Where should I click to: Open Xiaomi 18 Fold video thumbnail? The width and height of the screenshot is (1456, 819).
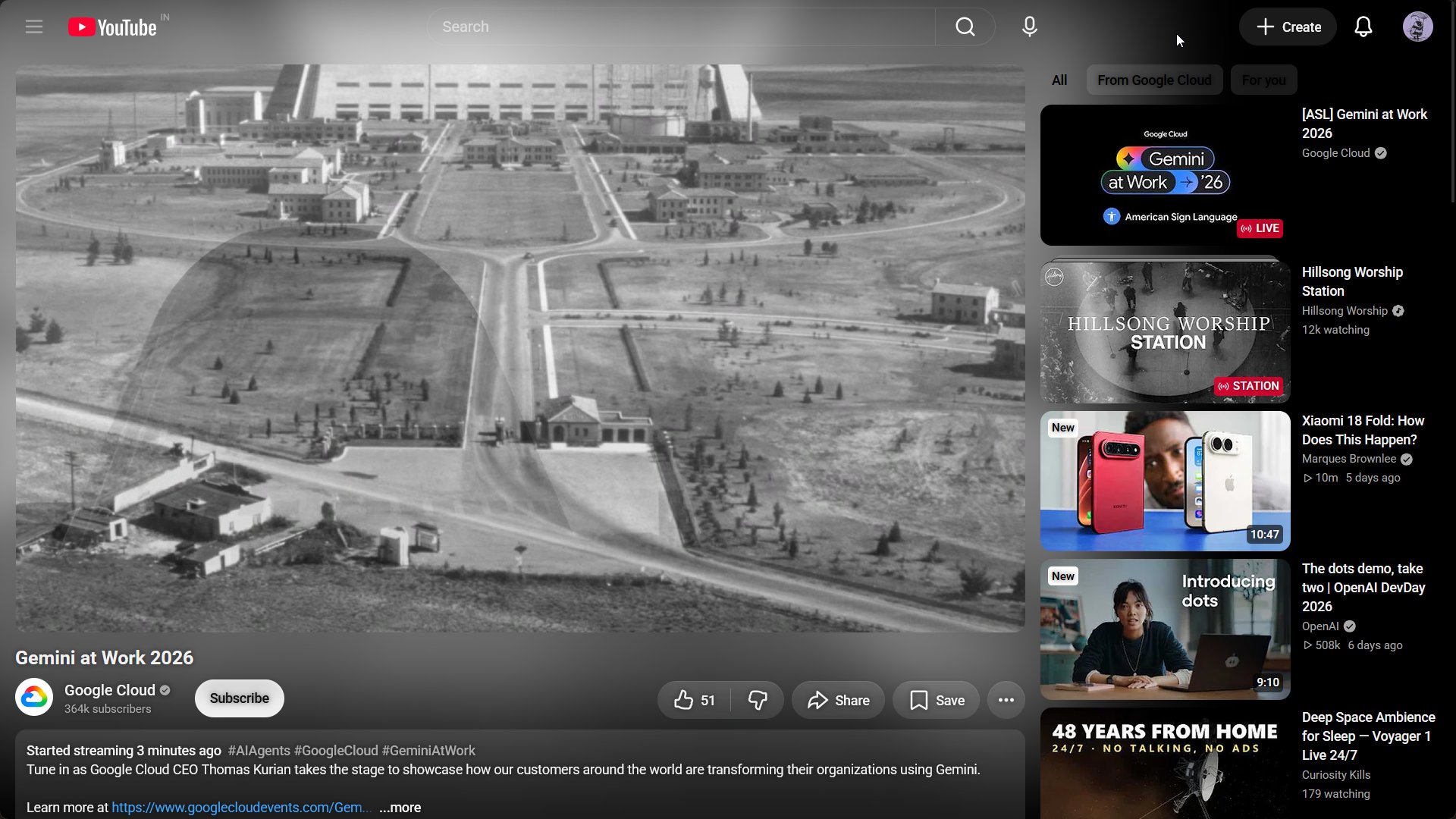point(1165,481)
